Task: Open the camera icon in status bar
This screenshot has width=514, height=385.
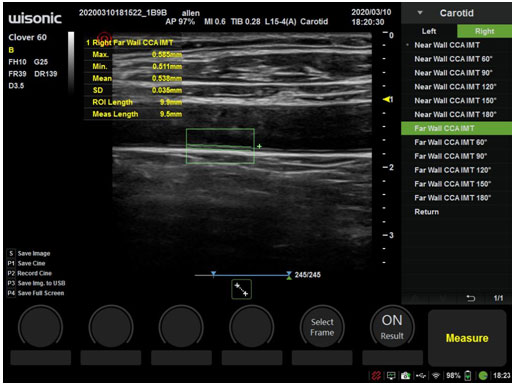Action: coord(405,376)
